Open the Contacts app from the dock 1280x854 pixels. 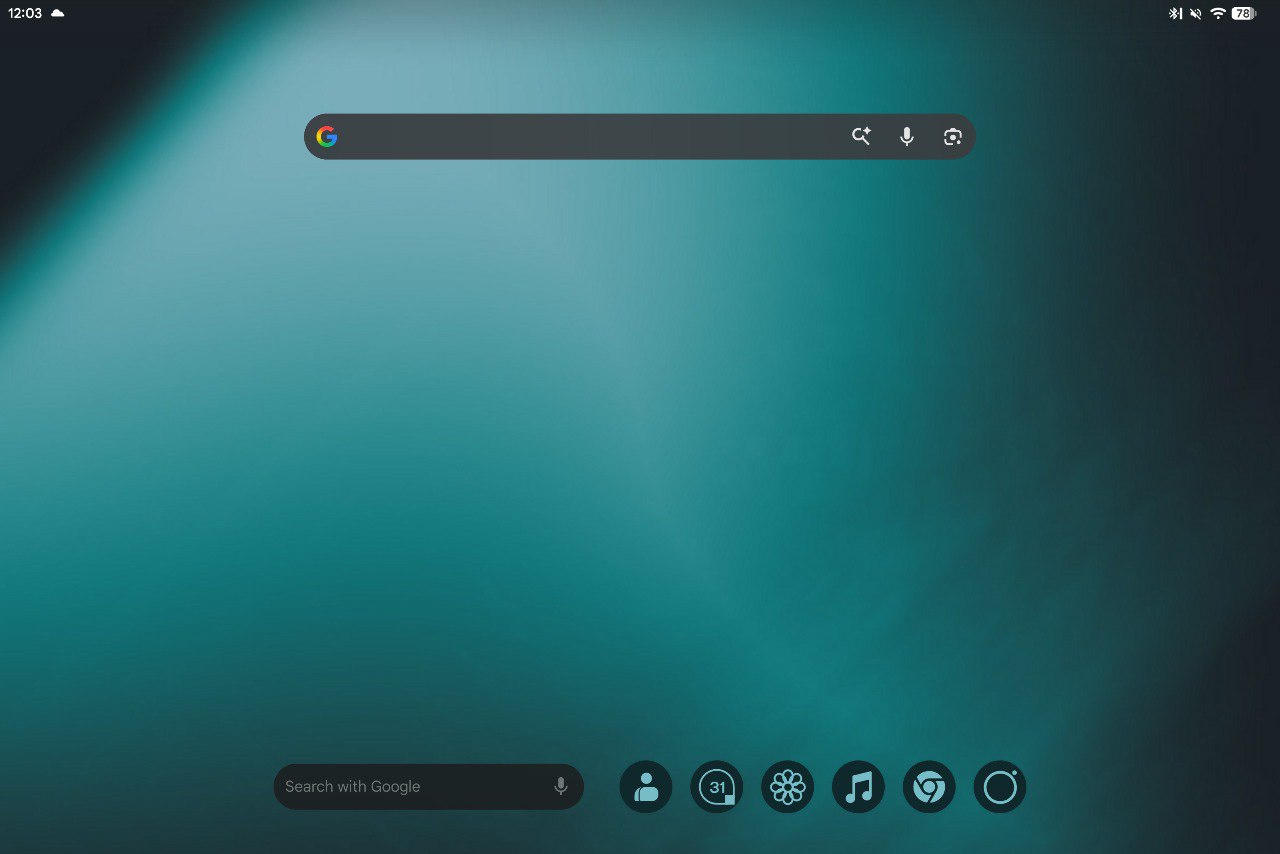[x=645, y=787]
